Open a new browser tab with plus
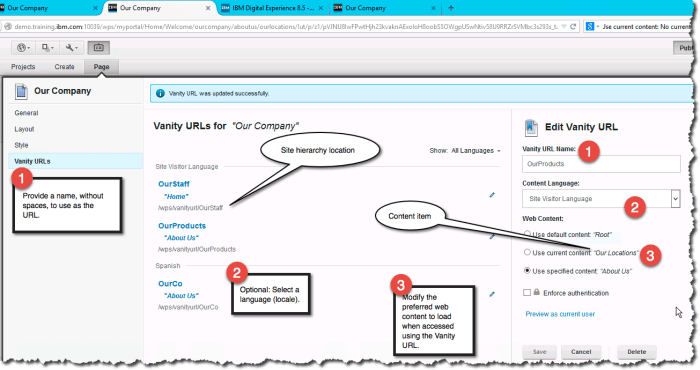The image size is (700, 370). pos(451,8)
